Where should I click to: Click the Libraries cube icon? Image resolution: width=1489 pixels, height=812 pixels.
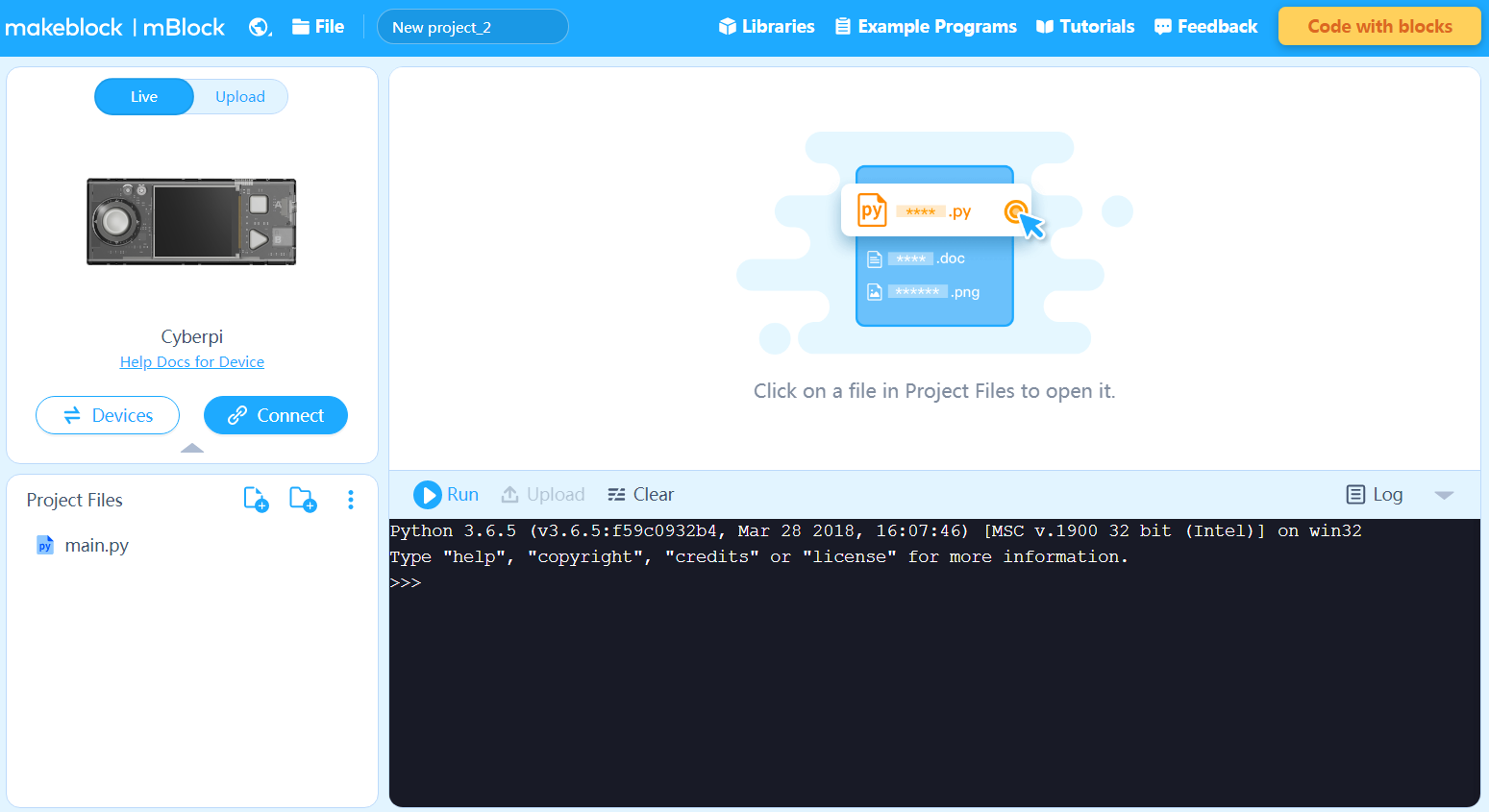pos(728,27)
